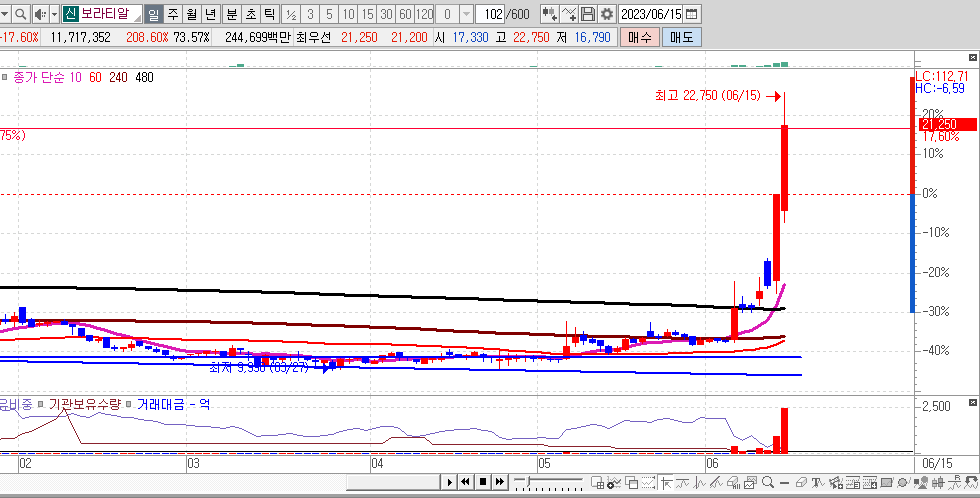Click the 480-period moving average label
This screenshot has width=980, height=498.
tap(144, 77)
